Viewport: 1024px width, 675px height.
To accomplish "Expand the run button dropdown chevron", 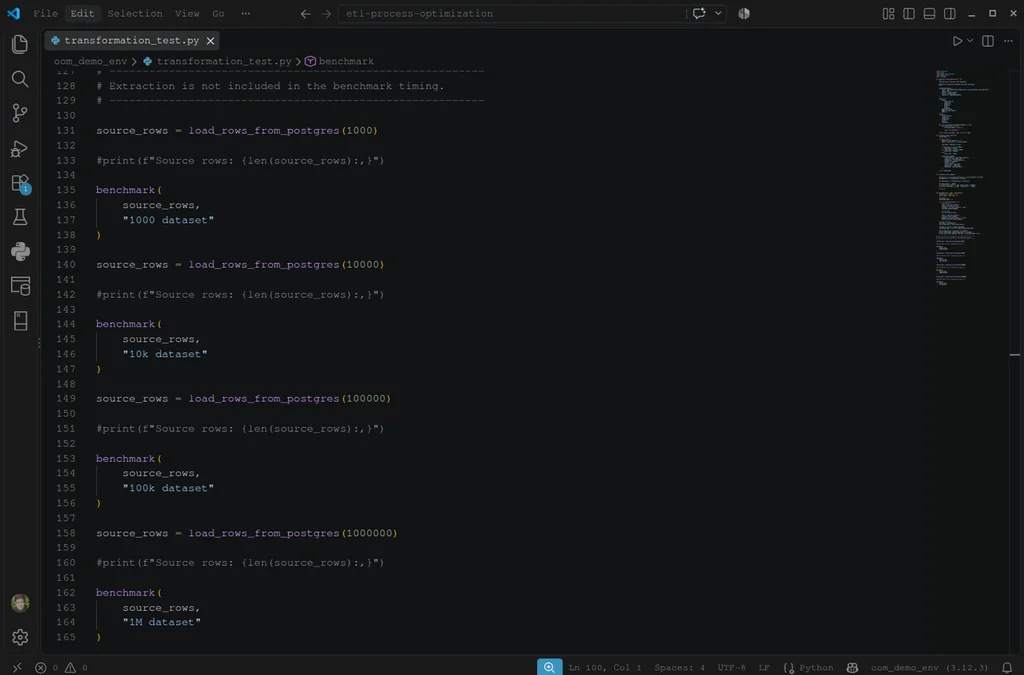I will coord(970,41).
